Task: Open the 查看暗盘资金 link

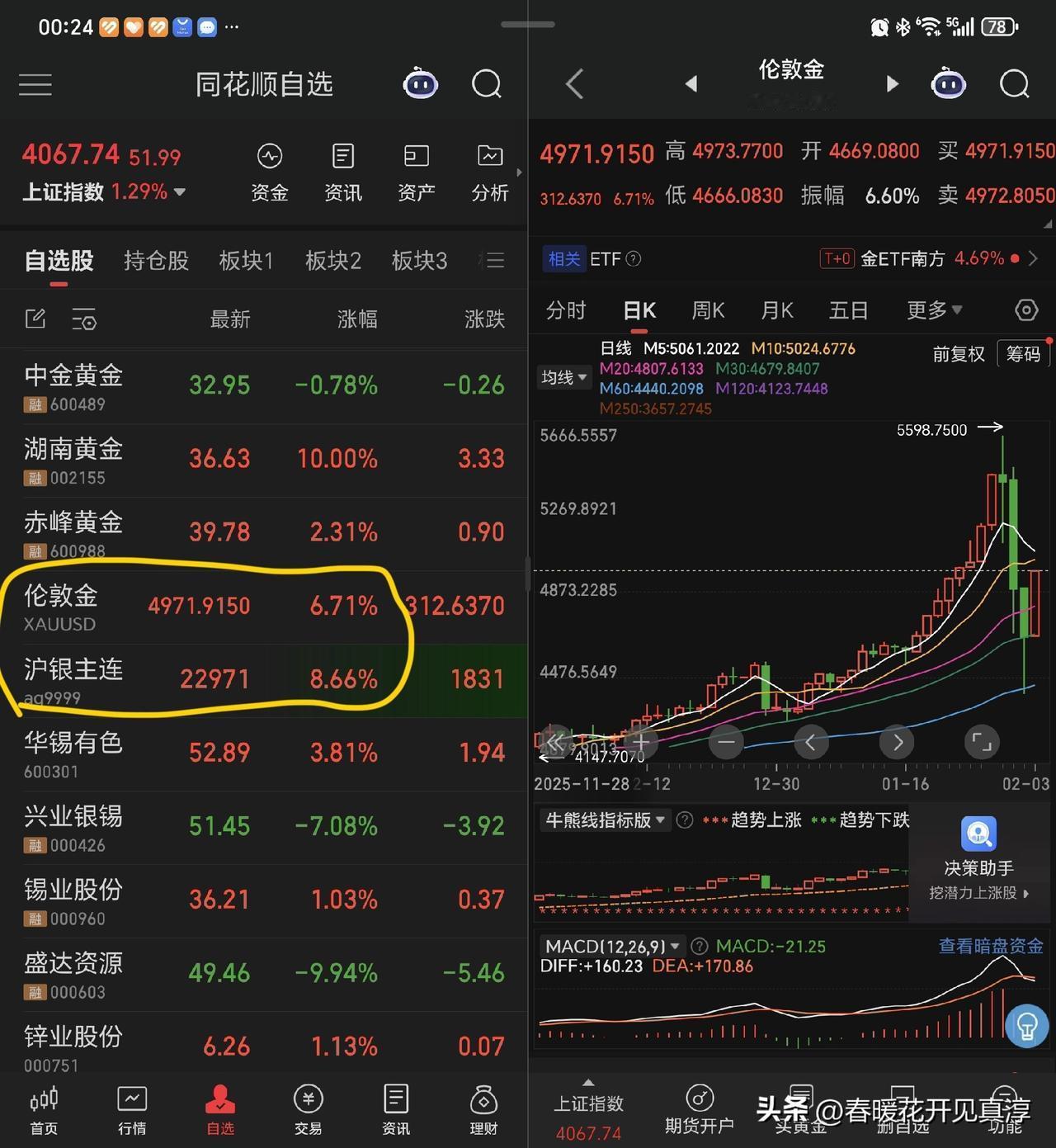Action: coord(991,946)
